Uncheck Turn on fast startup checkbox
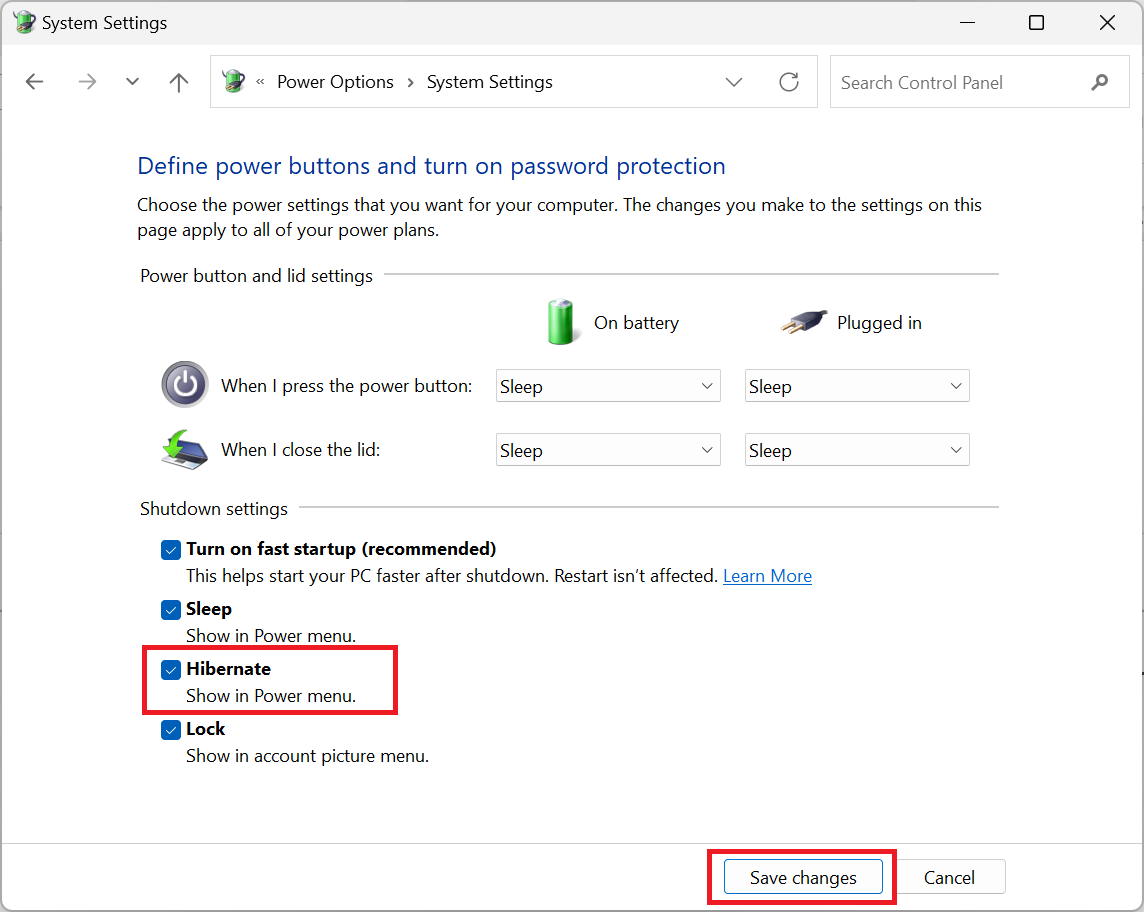This screenshot has width=1144, height=912. [x=171, y=549]
